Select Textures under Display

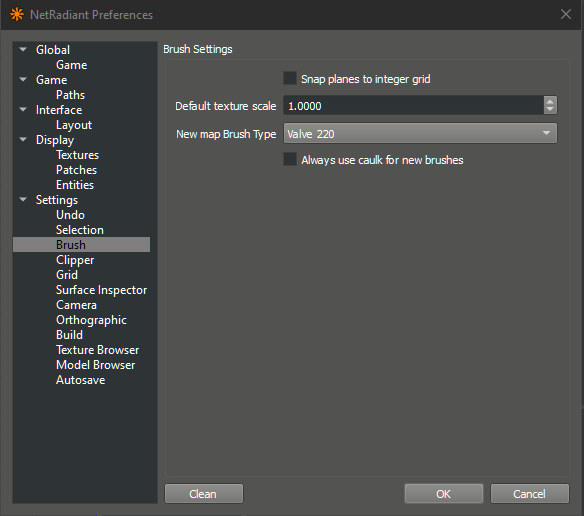(77, 155)
